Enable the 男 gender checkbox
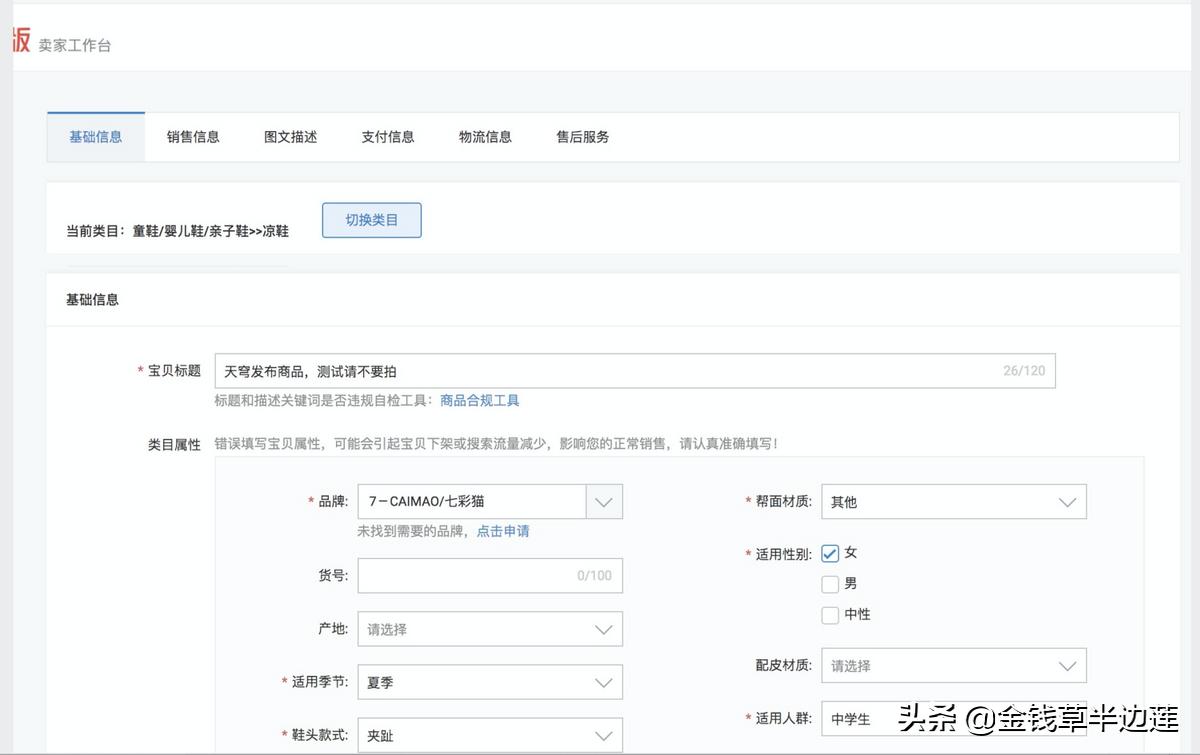The image size is (1200, 755). point(830,583)
